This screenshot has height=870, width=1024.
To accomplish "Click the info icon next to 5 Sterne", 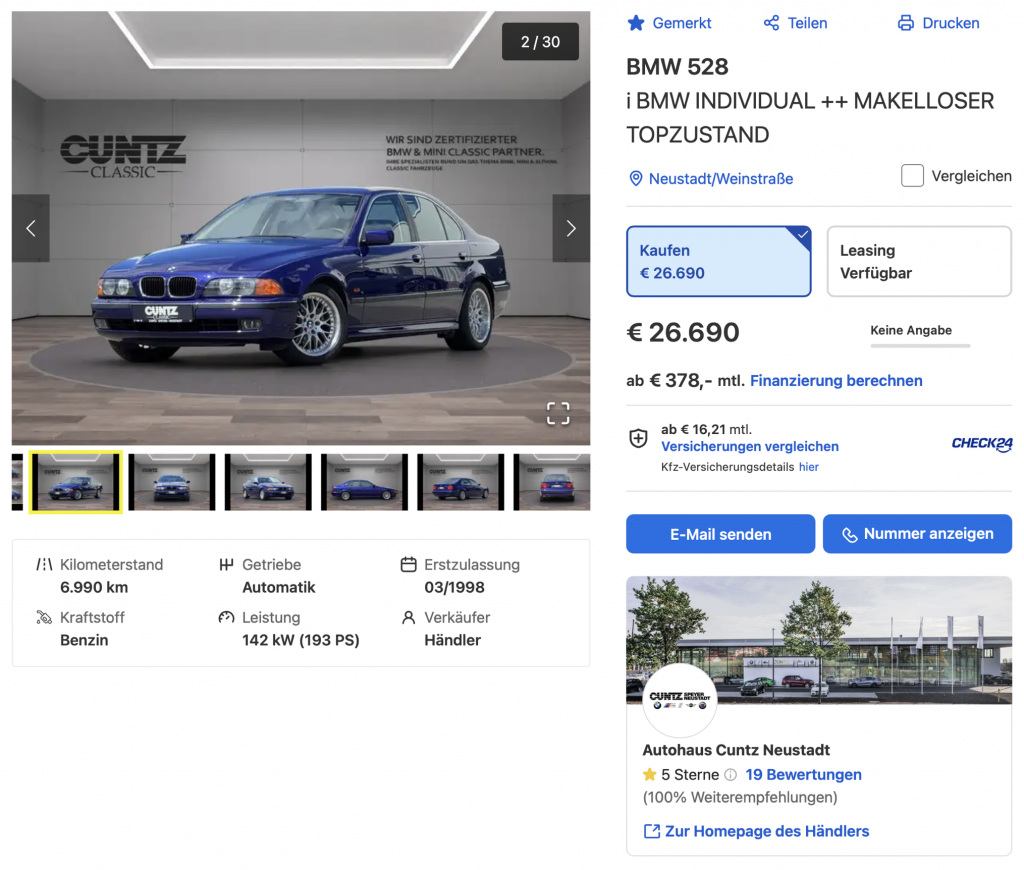I will point(730,775).
